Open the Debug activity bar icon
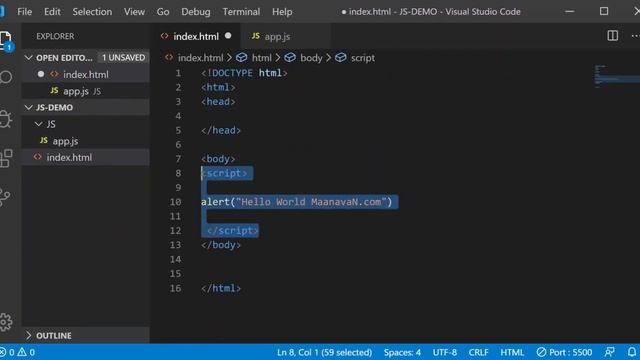The height and width of the screenshot is (360, 640). pyautogui.click(x=6, y=119)
